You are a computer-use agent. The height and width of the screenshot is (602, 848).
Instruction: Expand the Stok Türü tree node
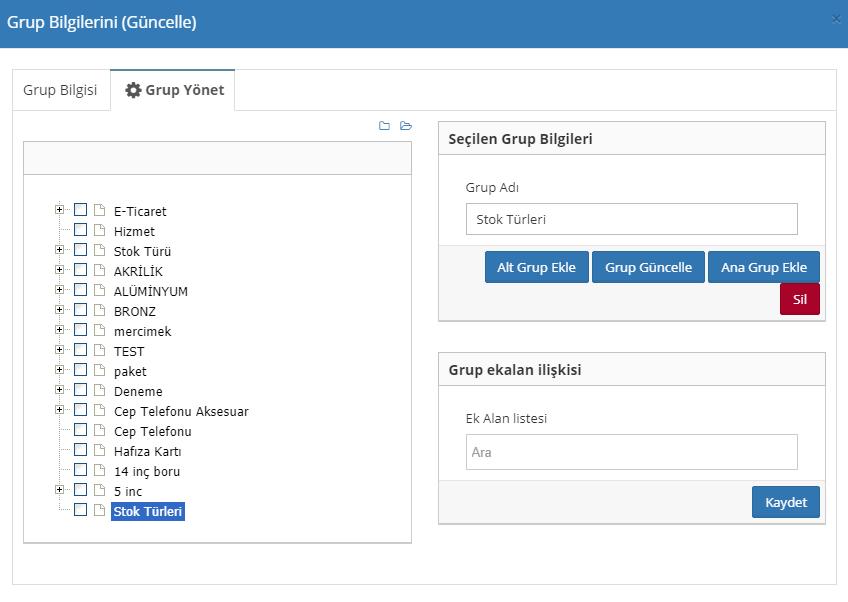60,250
